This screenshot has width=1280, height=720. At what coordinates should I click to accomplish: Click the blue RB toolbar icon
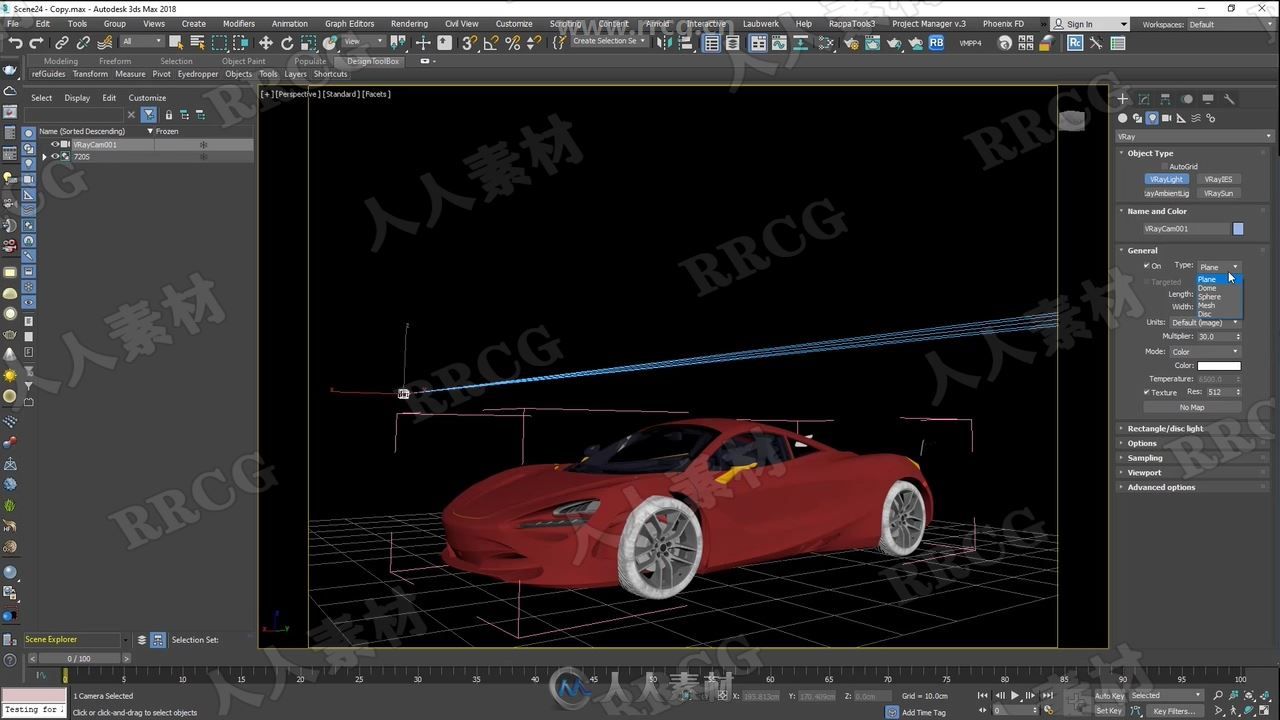click(x=936, y=43)
